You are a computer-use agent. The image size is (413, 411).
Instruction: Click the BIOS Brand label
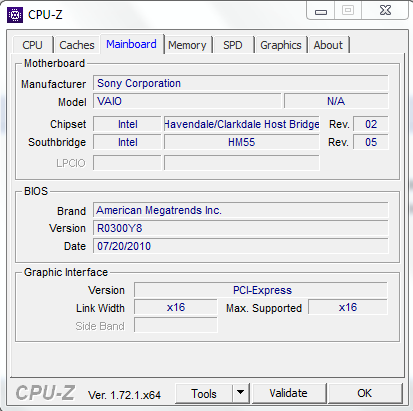(71, 211)
